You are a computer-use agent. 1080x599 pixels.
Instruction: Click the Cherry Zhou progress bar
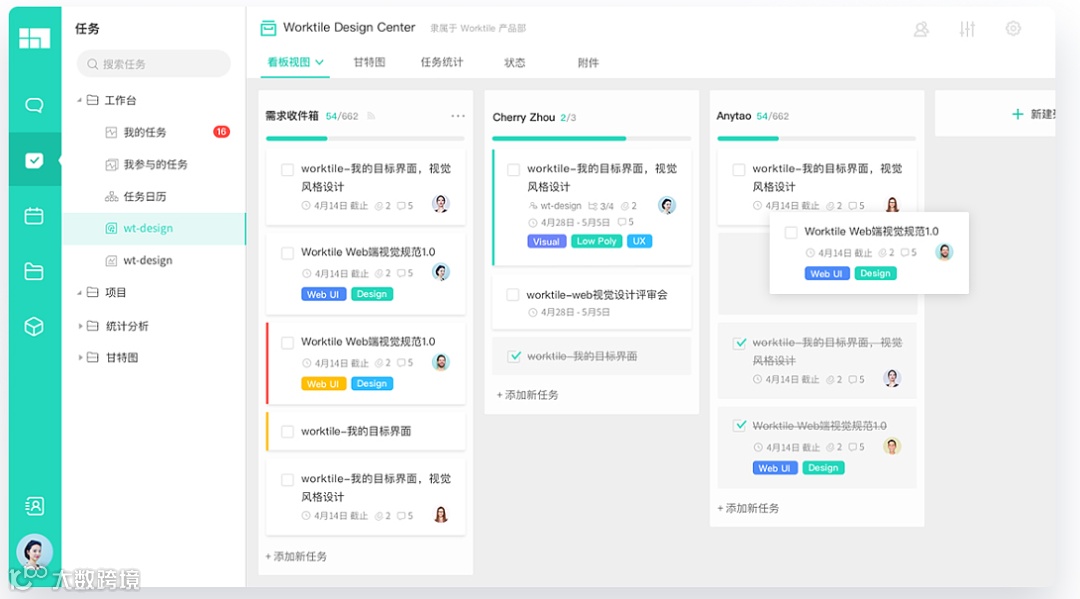click(592, 138)
